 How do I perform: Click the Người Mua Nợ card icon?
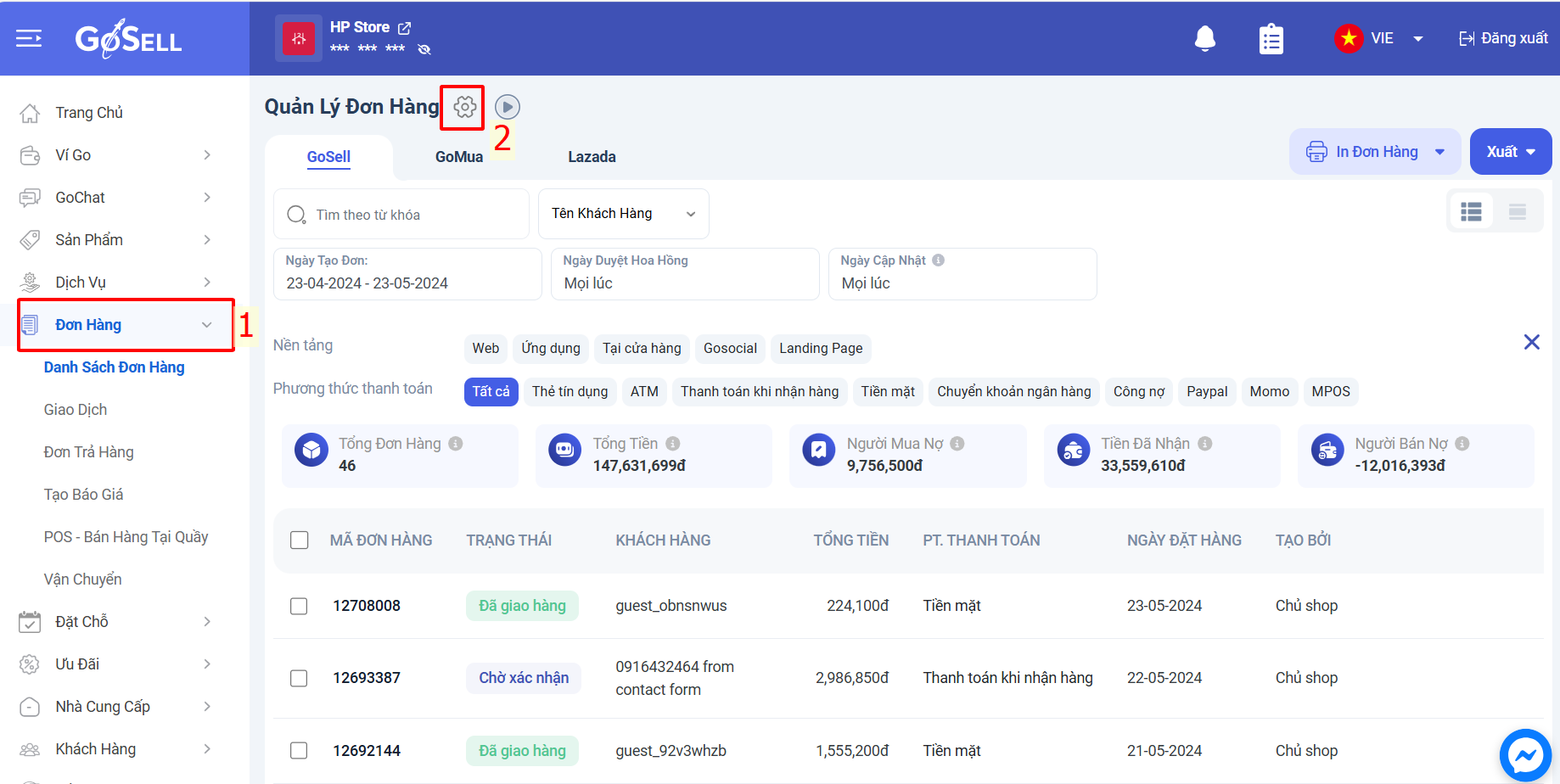point(819,450)
